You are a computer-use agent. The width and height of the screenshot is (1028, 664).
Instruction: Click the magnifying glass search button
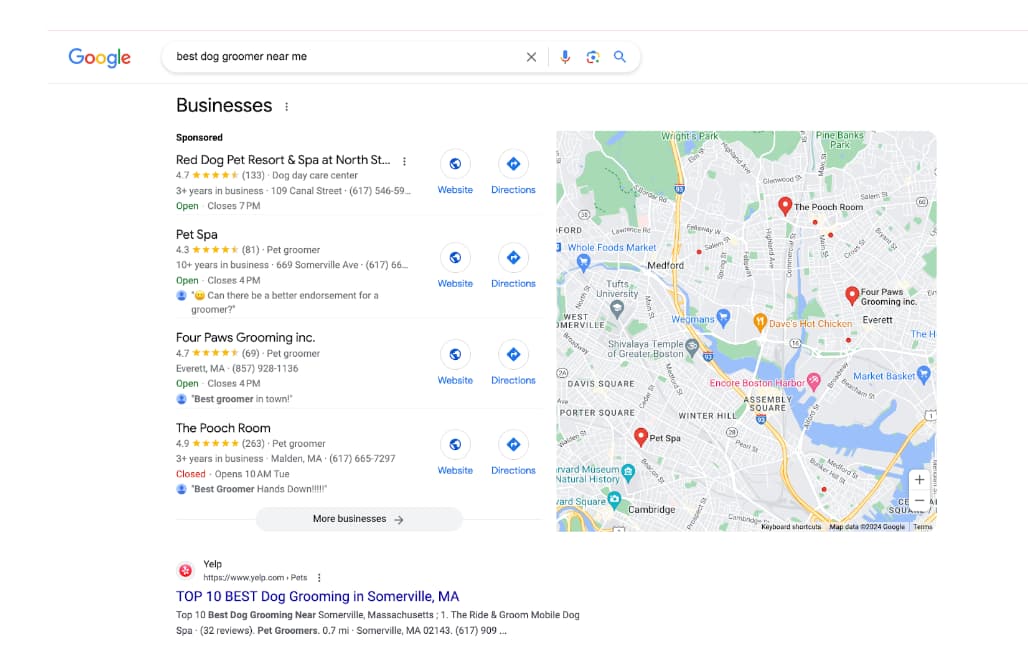point(620,57)
